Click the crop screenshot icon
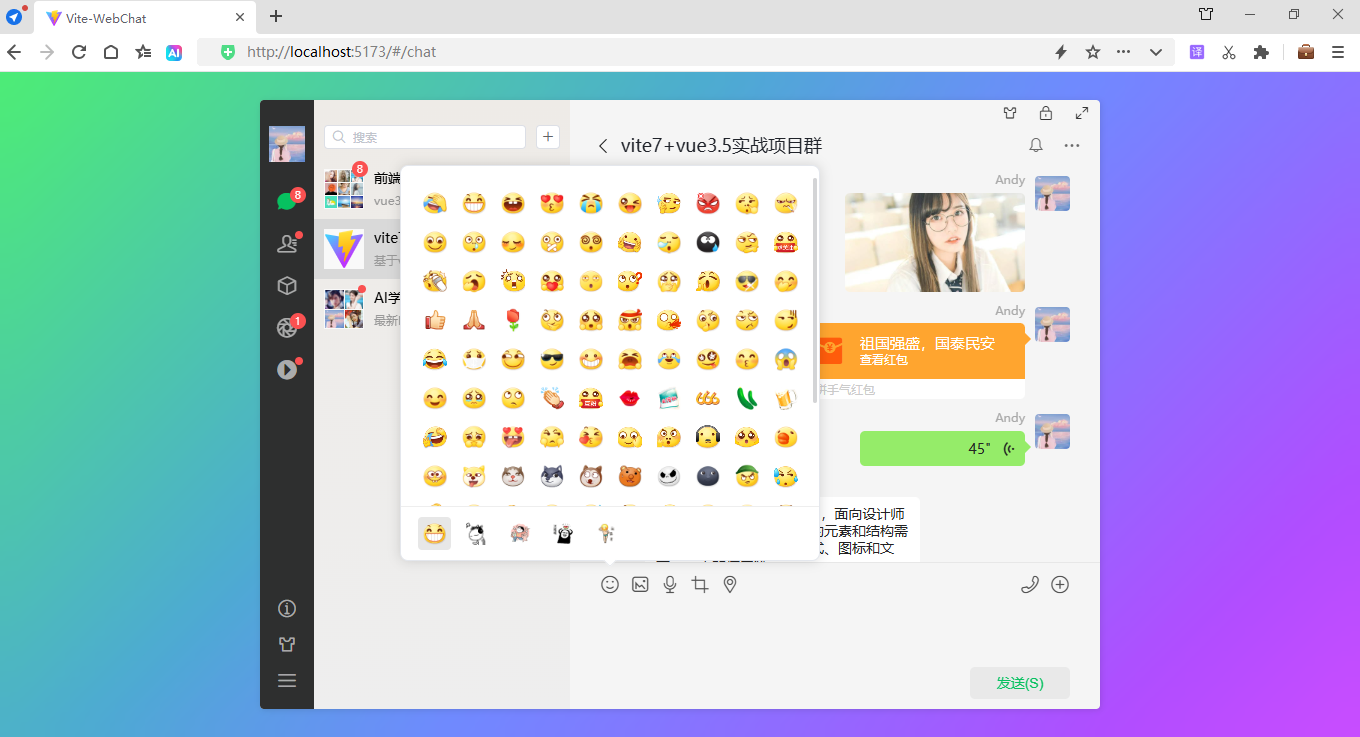 pyautogui.click(x=700, y=584)
